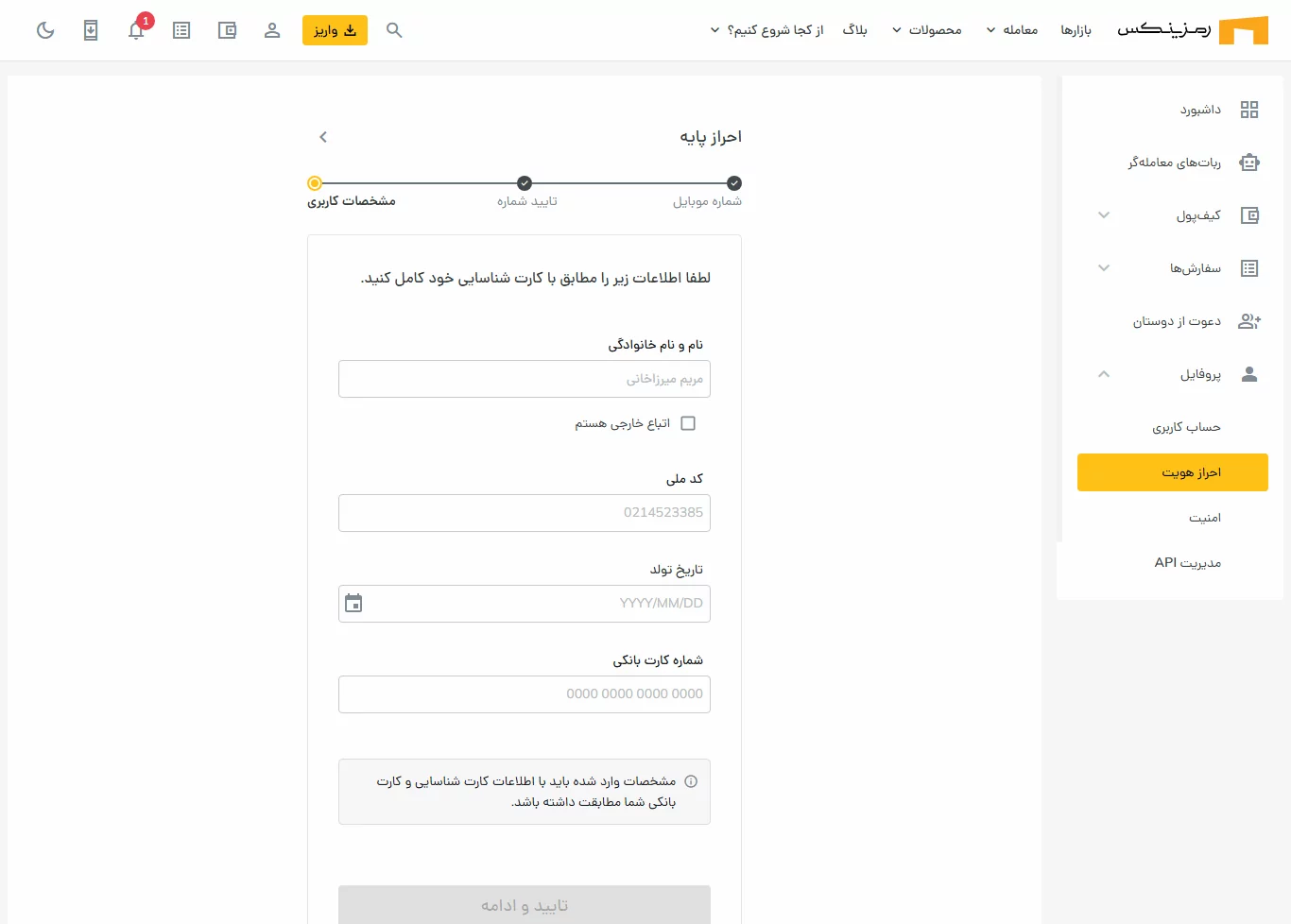Open notifications bell with red badge

point(137,29)
